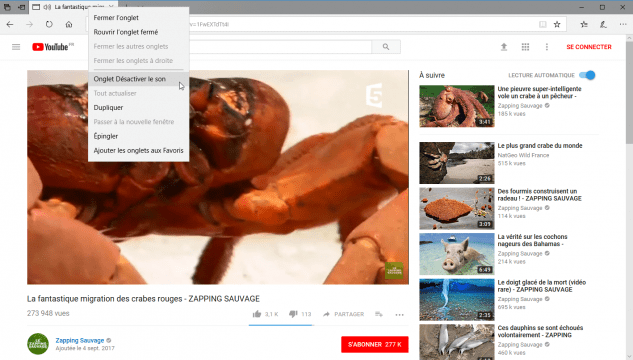Image resolution: width=633 pixels, height=360 pixels.
Task: Open the Le plus grand crabe thumbnail
Action: pyautogui.click(x=457, y=163)
